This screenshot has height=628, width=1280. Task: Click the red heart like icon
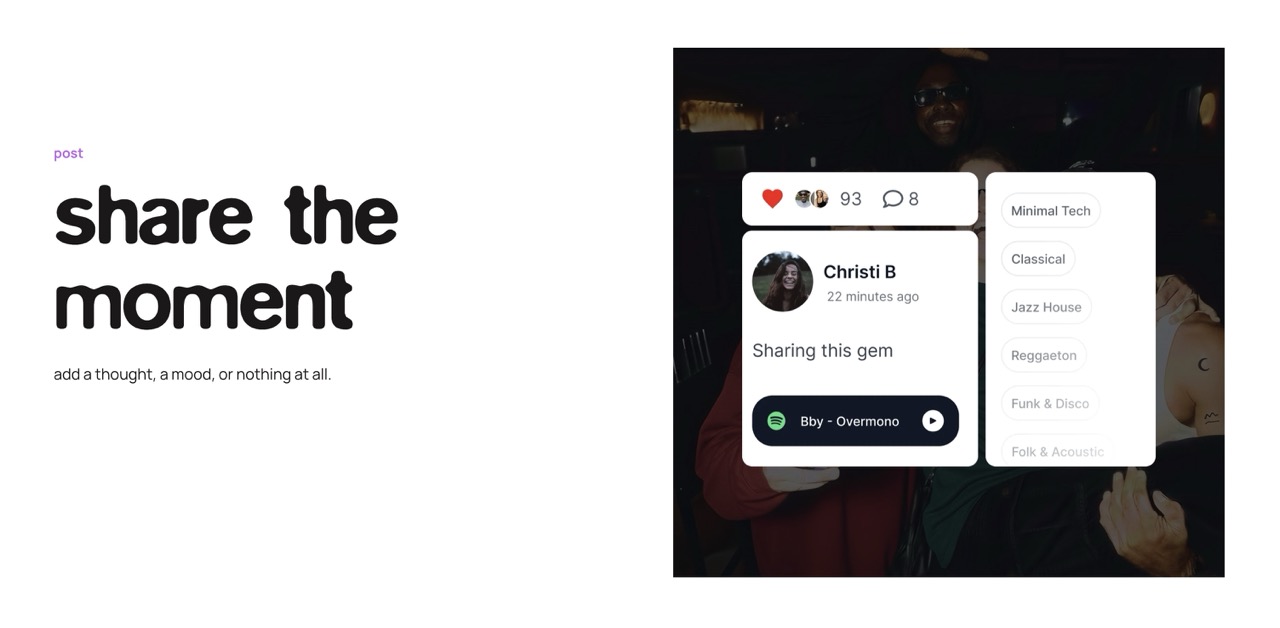tap(772, 198)
